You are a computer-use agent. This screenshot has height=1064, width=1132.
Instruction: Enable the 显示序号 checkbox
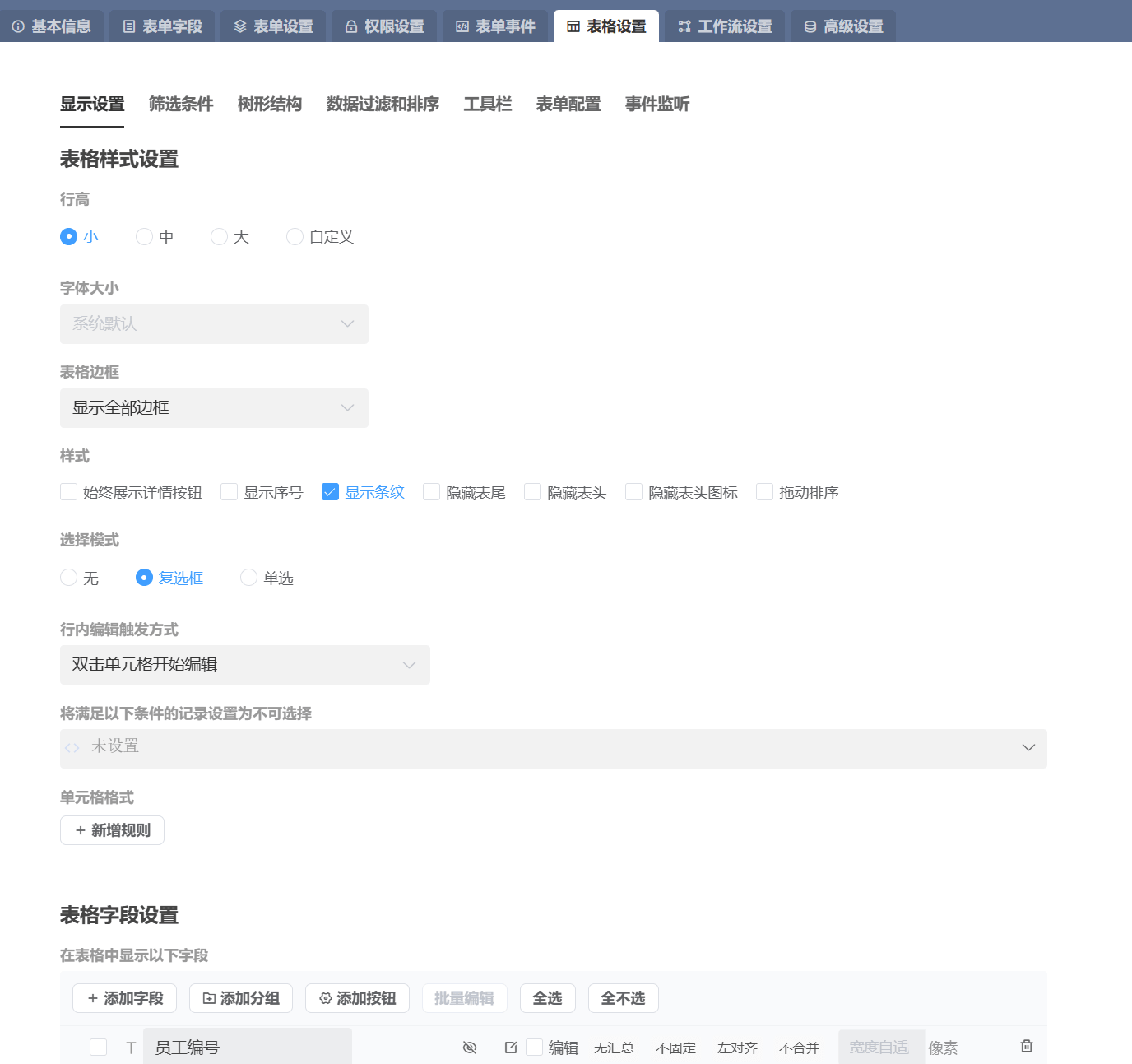click(230, 492)
